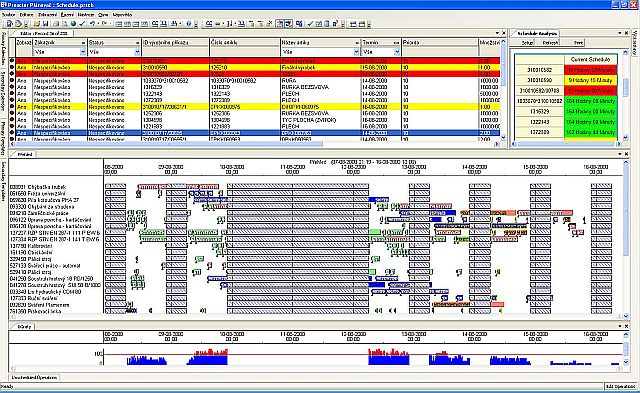Click the red cell for order 310010582
This screenshot has width=640, height=393.
590,70
